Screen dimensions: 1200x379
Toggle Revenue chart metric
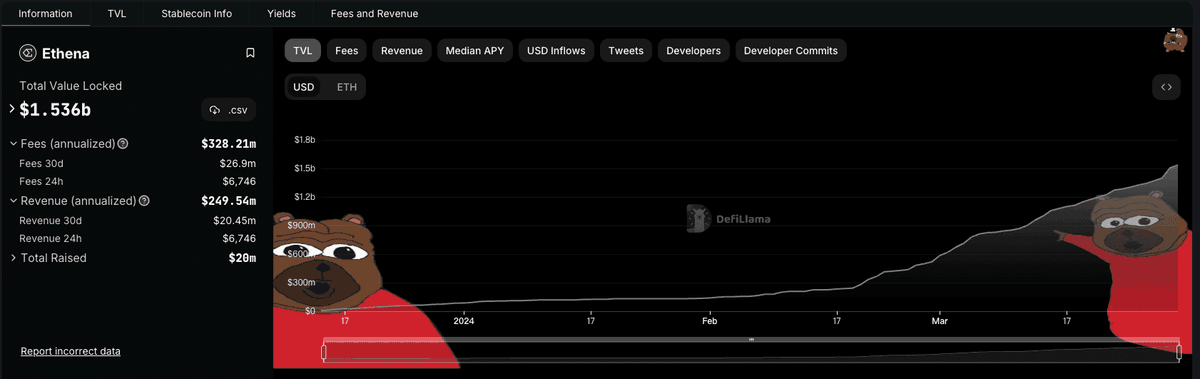[402, 50]
